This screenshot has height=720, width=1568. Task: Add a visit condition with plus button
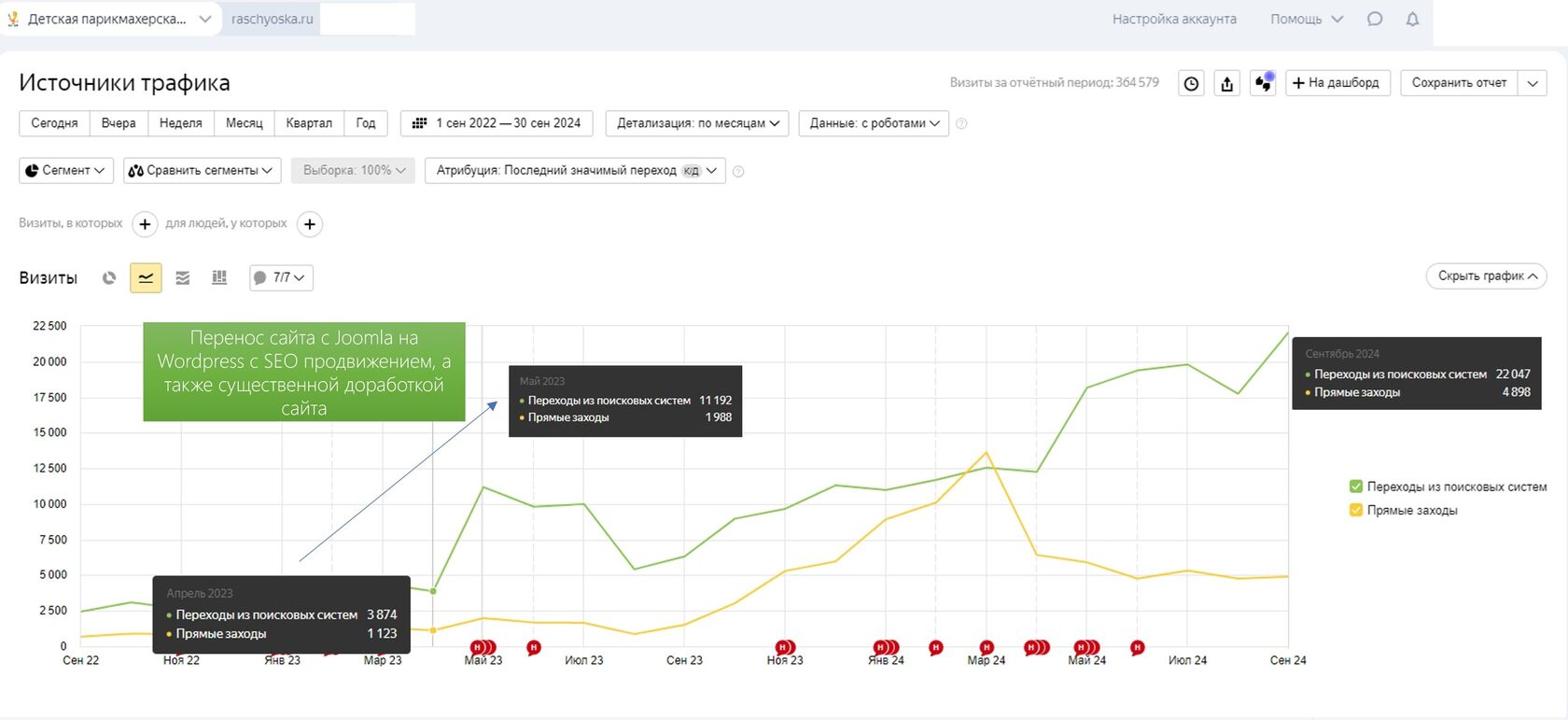tap(145, 224)
